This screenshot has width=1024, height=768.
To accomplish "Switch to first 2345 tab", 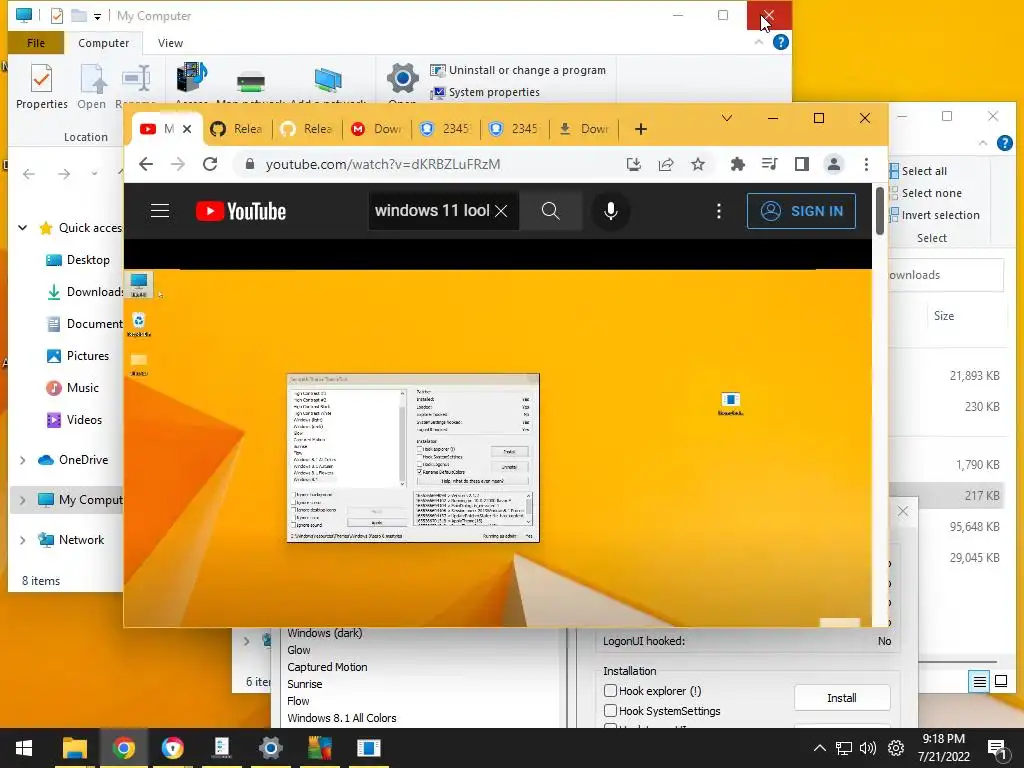I will [445, 129].
